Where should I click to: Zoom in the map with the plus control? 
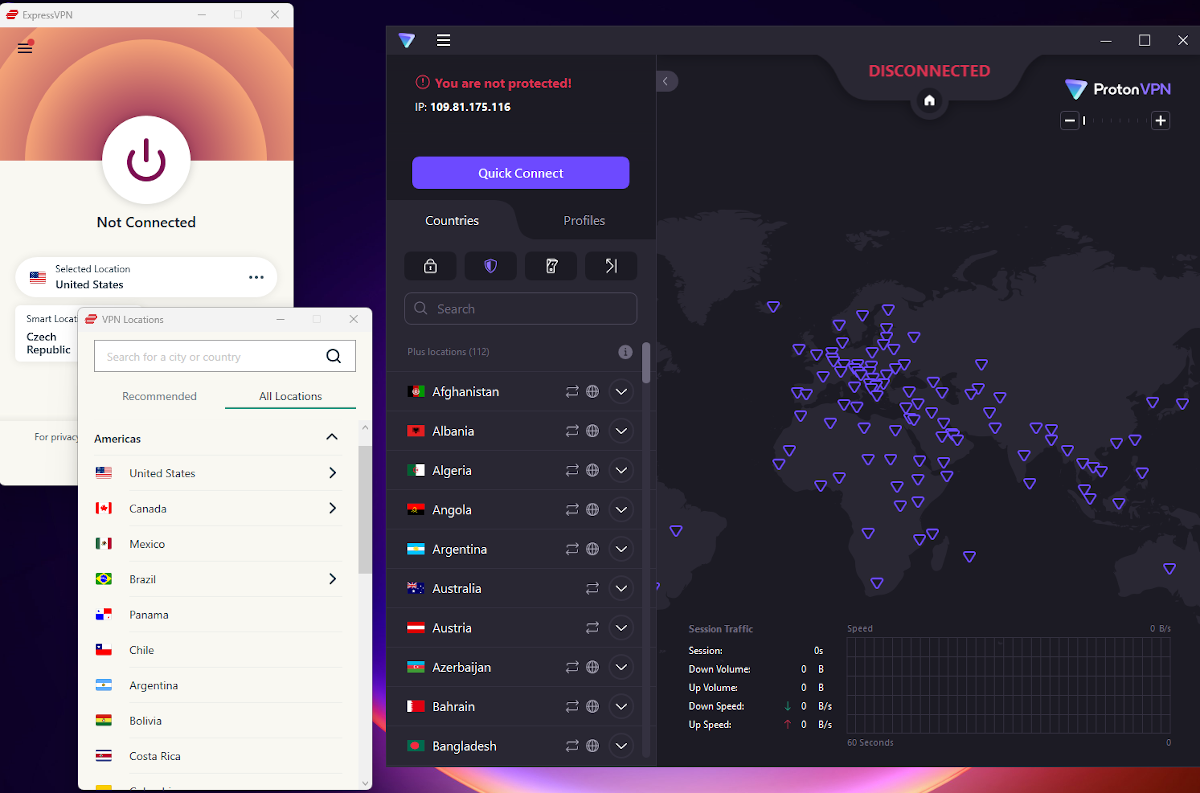coord(1160,120)
